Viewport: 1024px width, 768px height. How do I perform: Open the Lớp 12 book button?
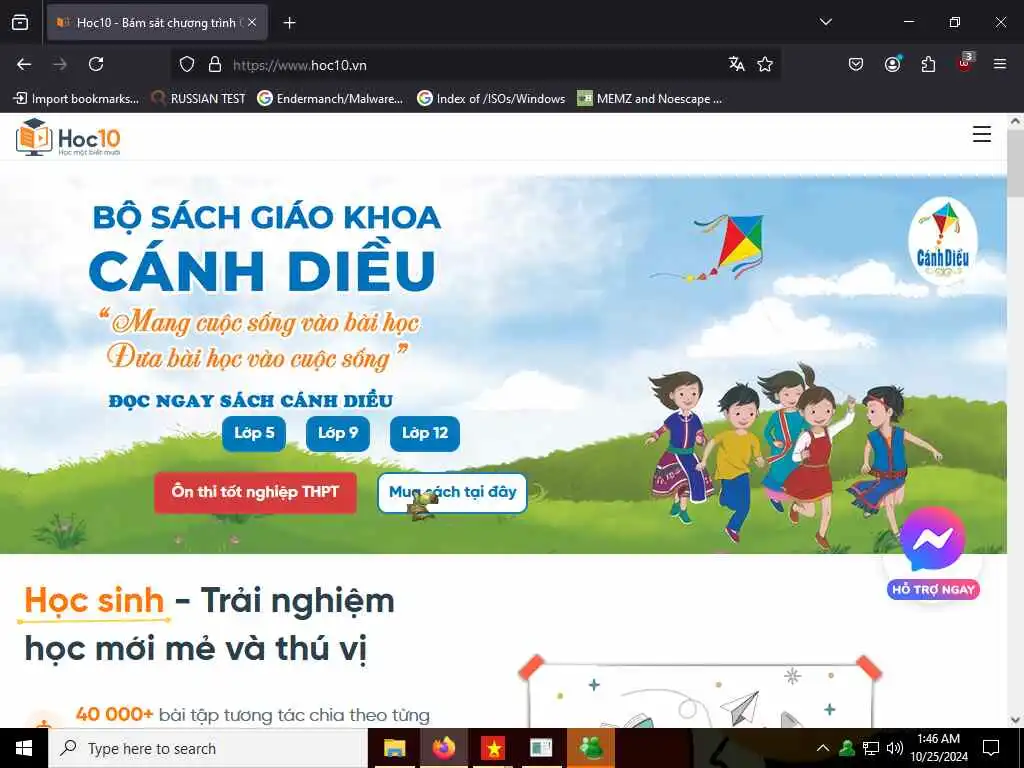pyautogui.click(x=424, y=433)
